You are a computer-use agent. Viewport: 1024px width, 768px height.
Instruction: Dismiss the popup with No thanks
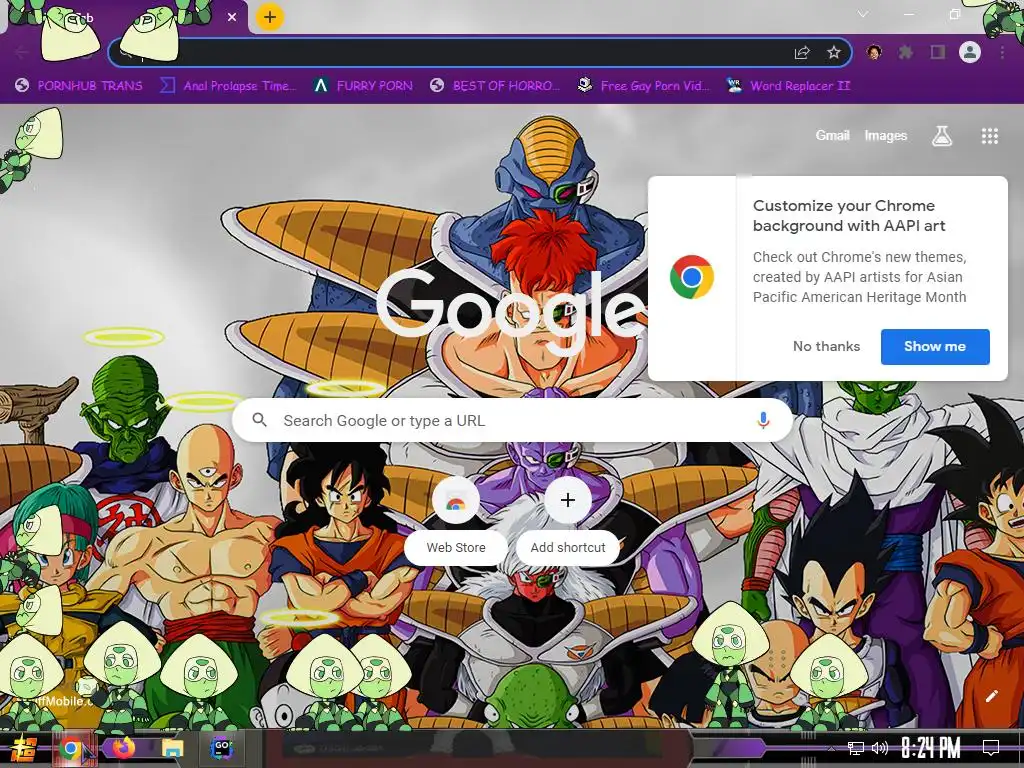[826, 346]
